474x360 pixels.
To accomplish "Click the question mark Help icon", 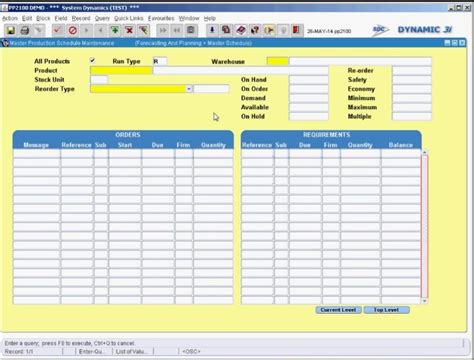I will pyautogui.click(x=255, y=31).
